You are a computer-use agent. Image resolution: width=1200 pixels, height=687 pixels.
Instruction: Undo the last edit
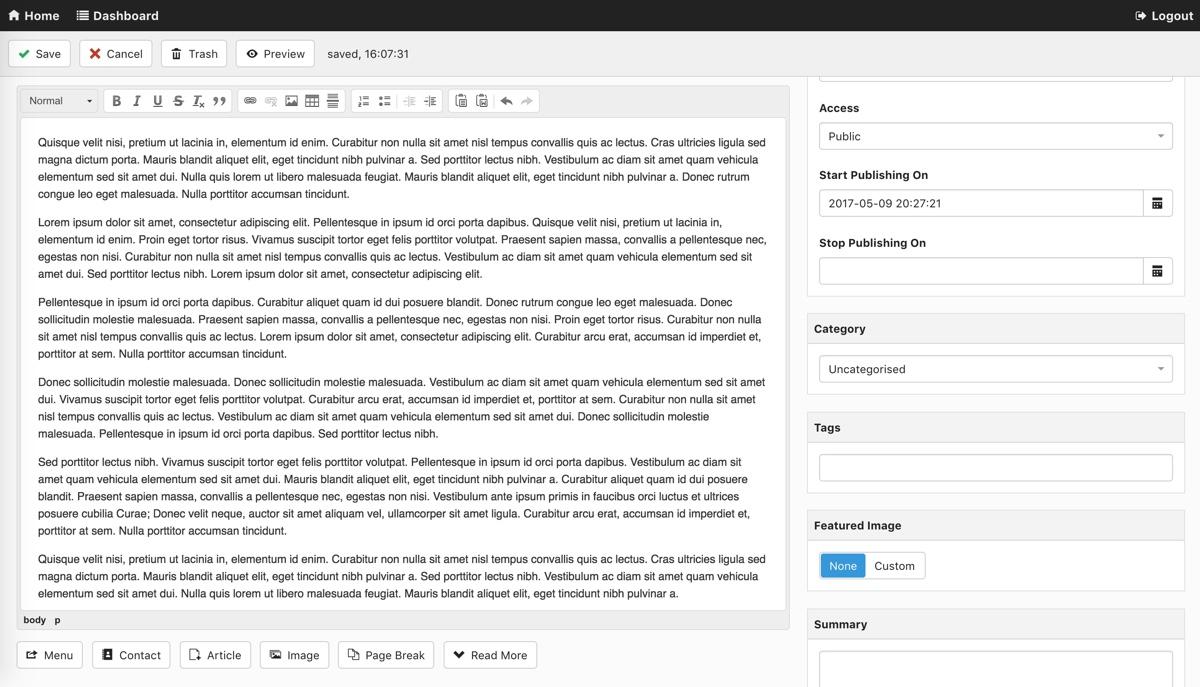point(506,101)
